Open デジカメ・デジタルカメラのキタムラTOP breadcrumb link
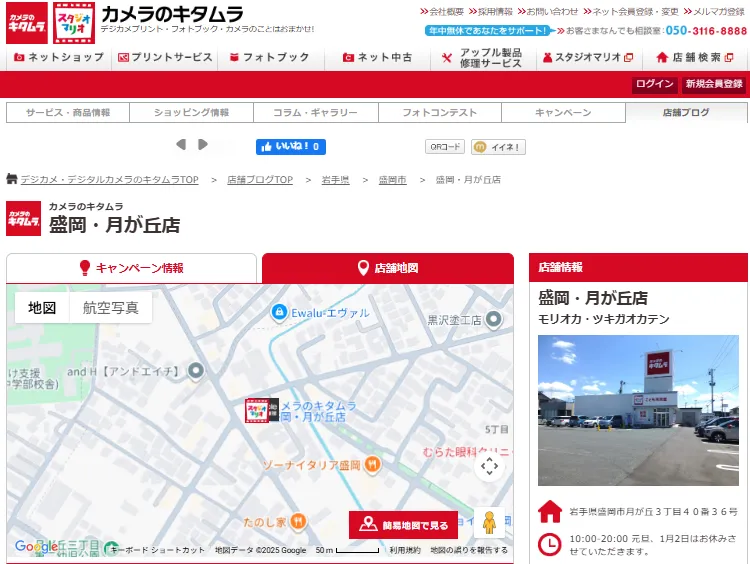 coord(110,180)
